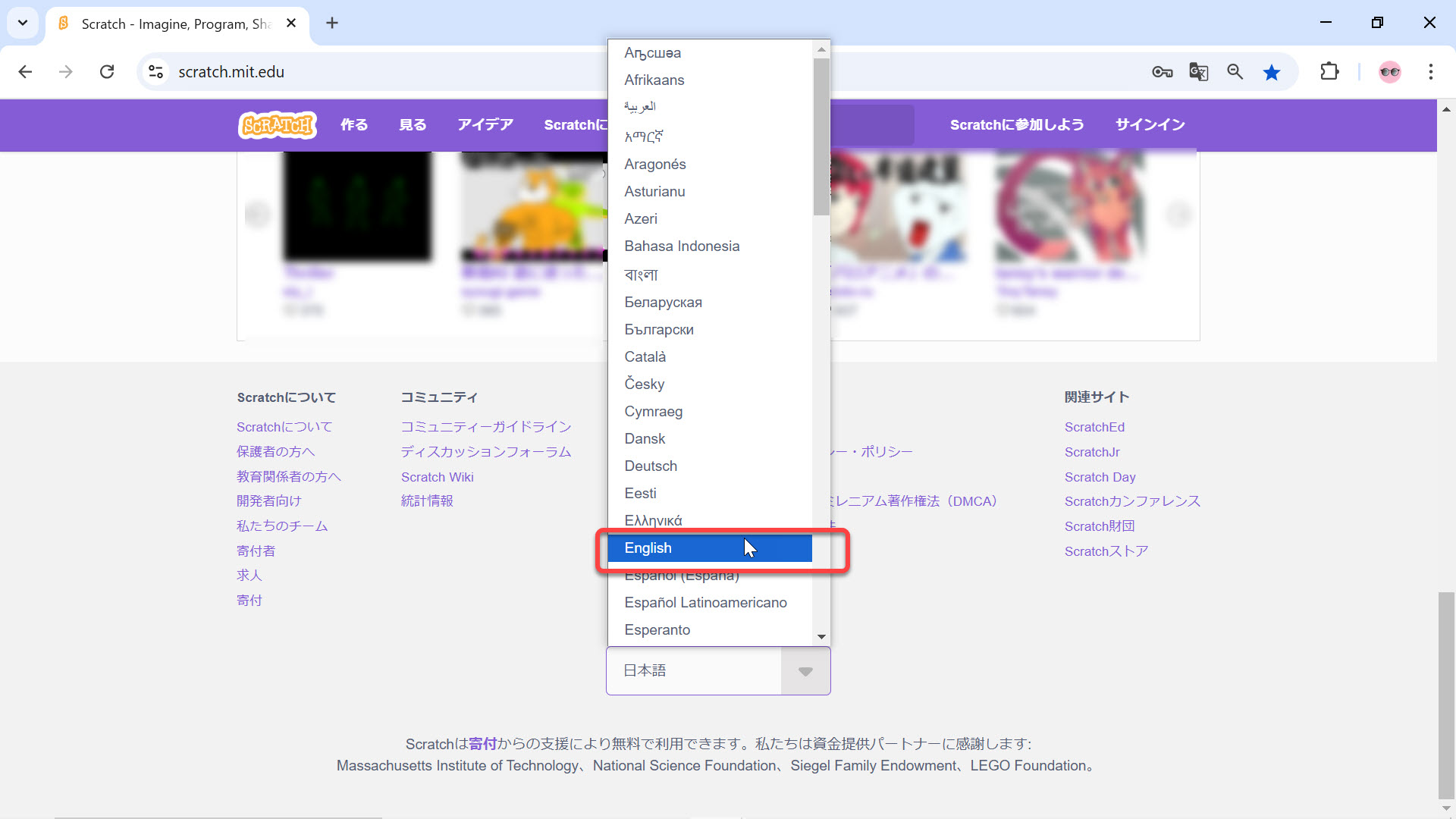Open アイデア in the navigation bar
1456x819 pixels.
(x=485, y=125)
